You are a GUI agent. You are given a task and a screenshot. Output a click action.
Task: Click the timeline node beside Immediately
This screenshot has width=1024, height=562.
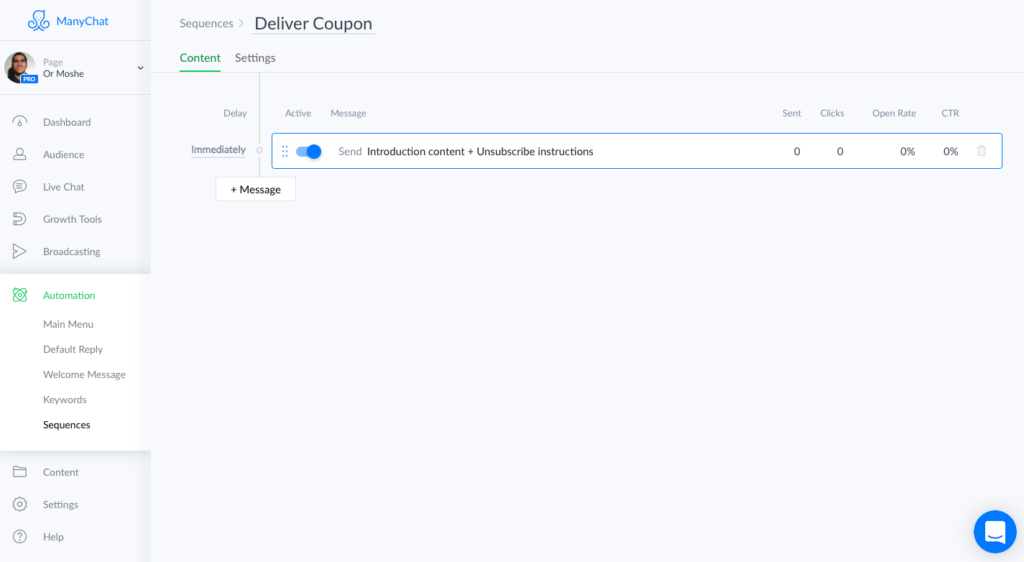pyautogui.click(x=259, y=150)
